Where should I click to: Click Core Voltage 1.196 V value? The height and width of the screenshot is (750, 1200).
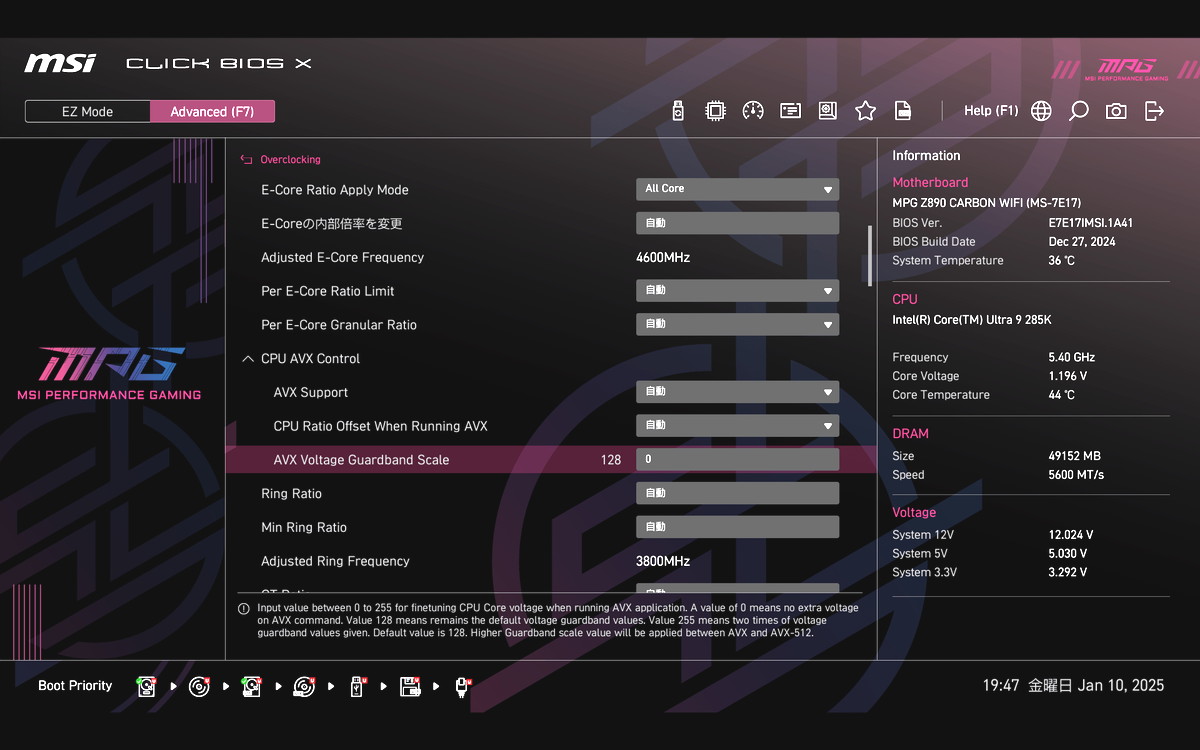[x=1067, y=376]
